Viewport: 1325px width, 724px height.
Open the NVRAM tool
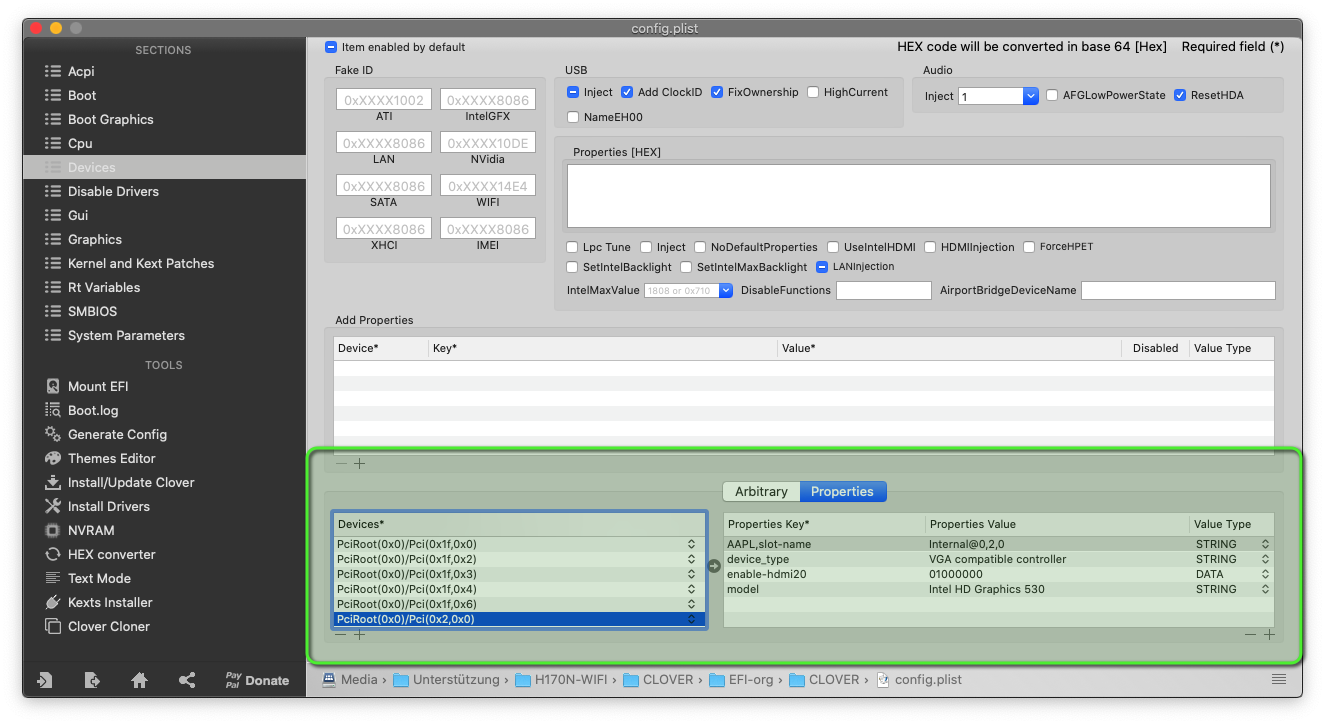[79, 530]
